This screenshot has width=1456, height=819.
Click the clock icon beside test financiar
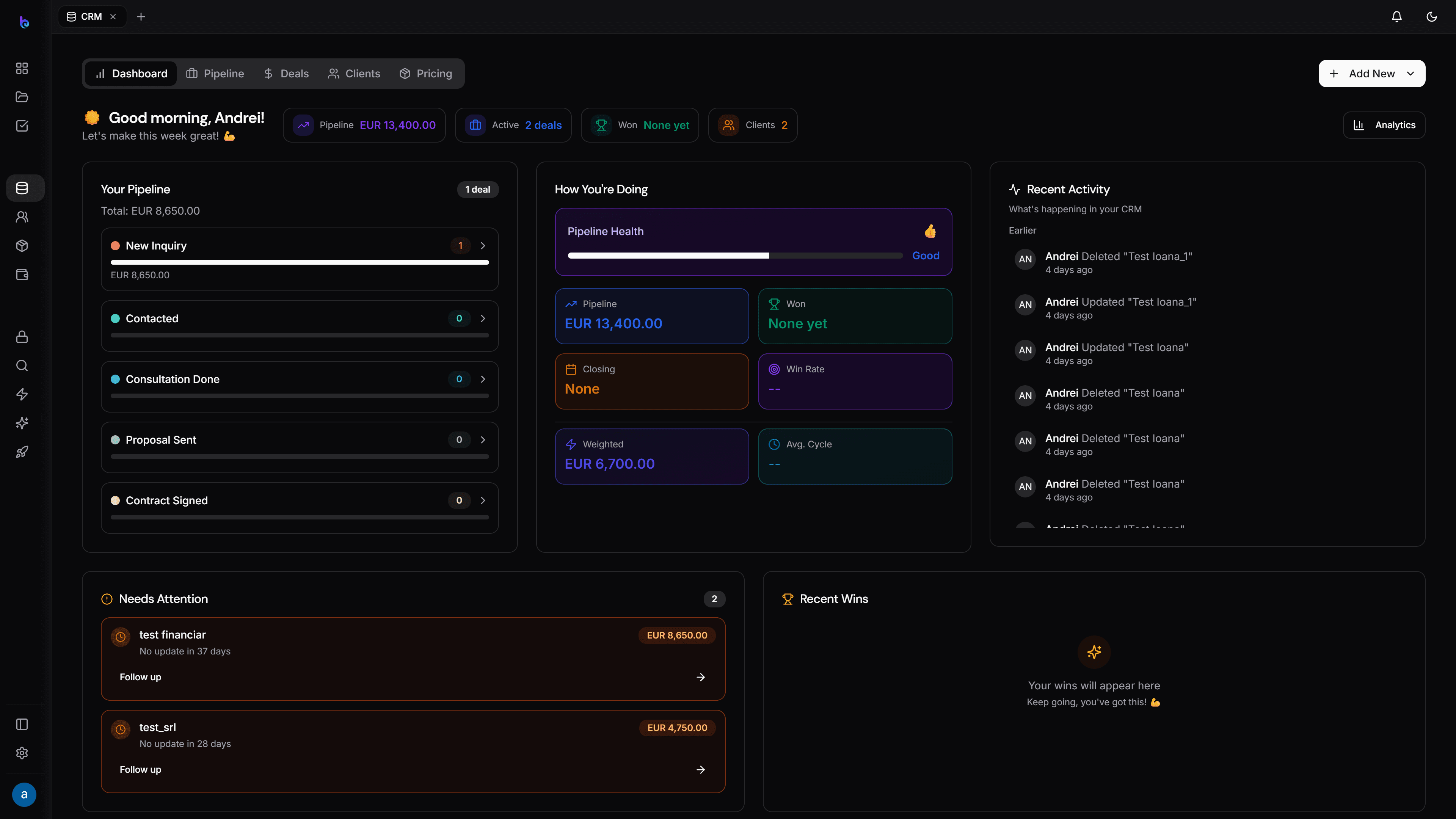(x=121, y=637)
